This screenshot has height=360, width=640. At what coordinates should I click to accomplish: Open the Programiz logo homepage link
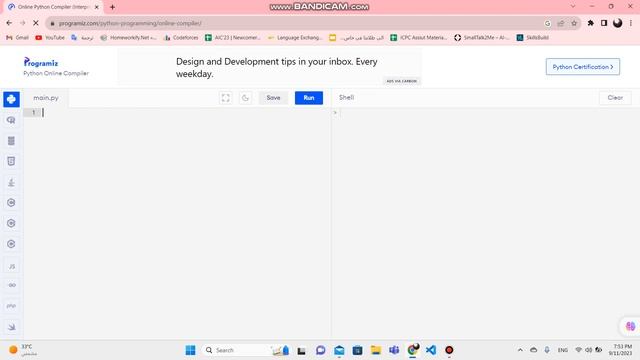(41, 62)
